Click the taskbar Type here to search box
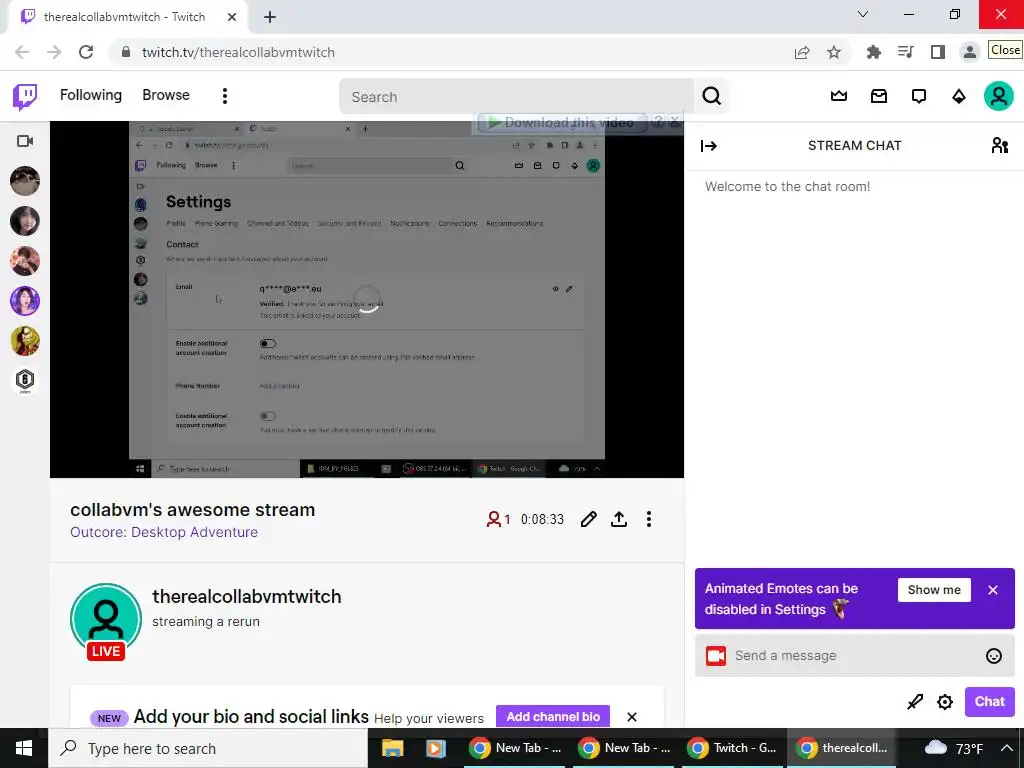The width and height of the screenshot is (1024, 768). click(x=208, y=748)
